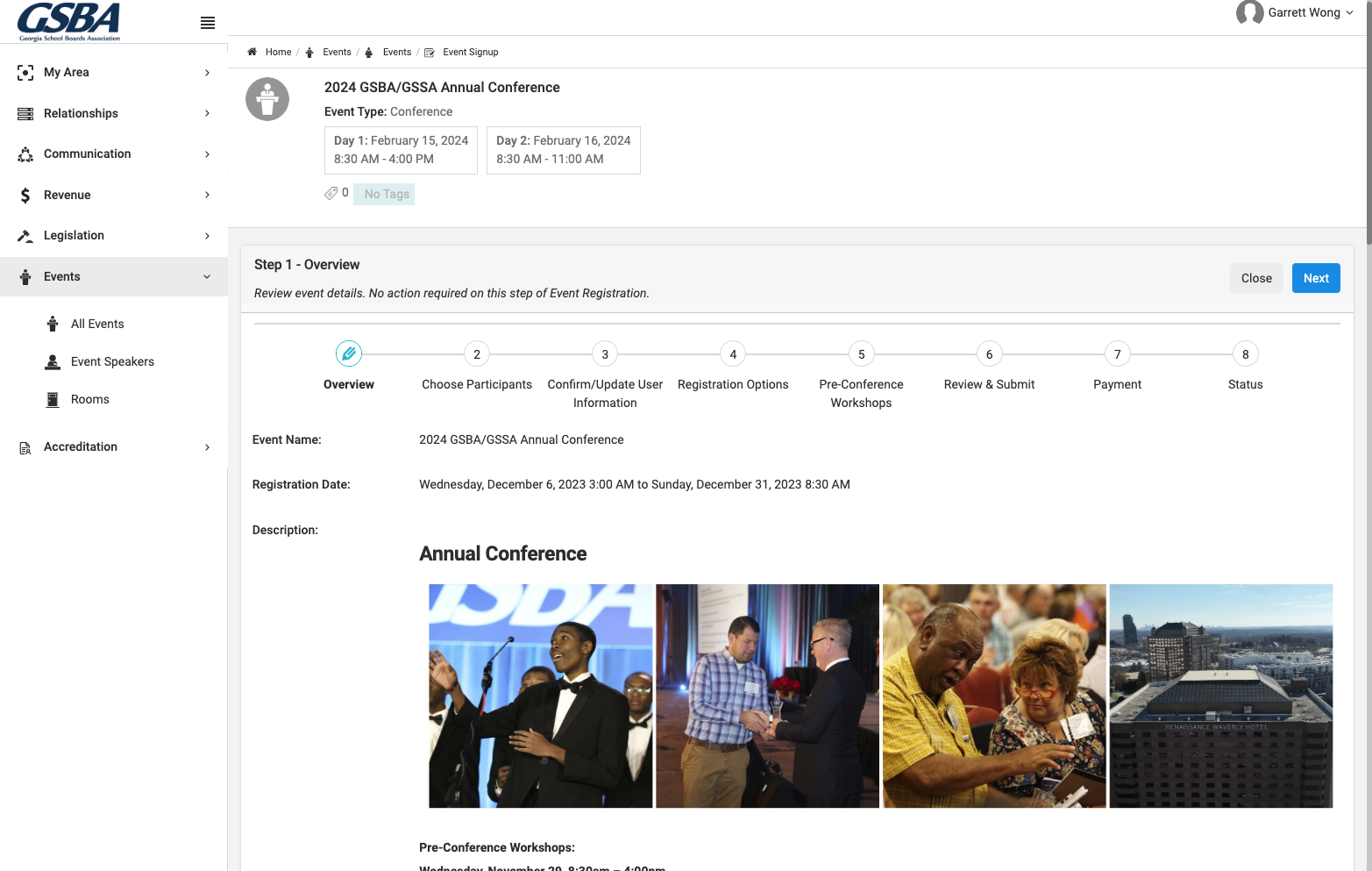Screen dimensions: 1372x871
Task: Click the Annual Conference heading
Action: click(x=502, y=553)
